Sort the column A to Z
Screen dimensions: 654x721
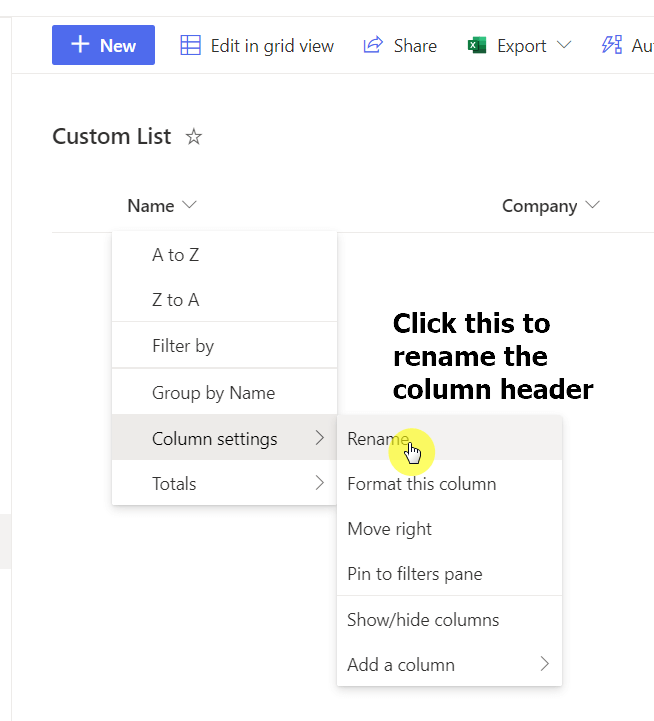[224, 254]
